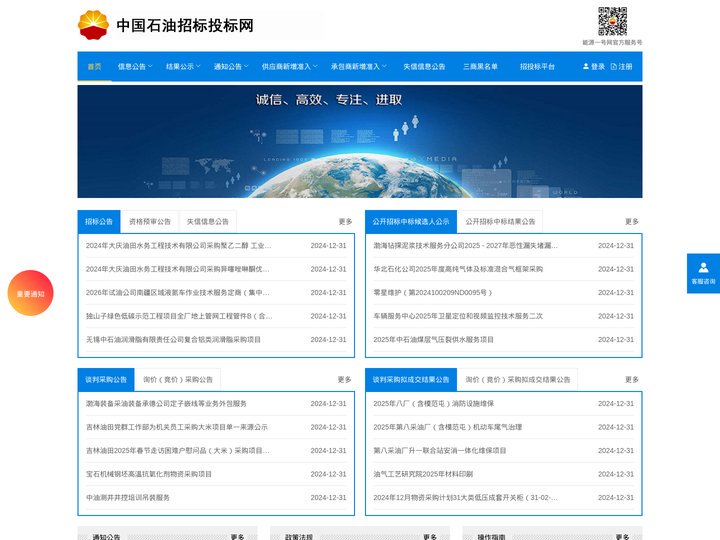The width and height of the screenshot is (720, 540).
Task: Open the 注册 register link
Action: [x=621, y=67]
